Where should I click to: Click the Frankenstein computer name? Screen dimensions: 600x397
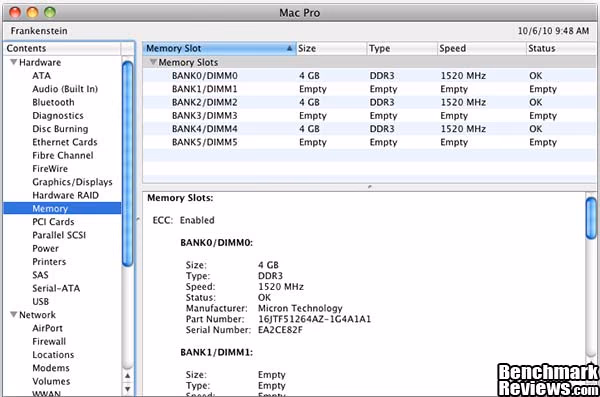click(39, 31)
